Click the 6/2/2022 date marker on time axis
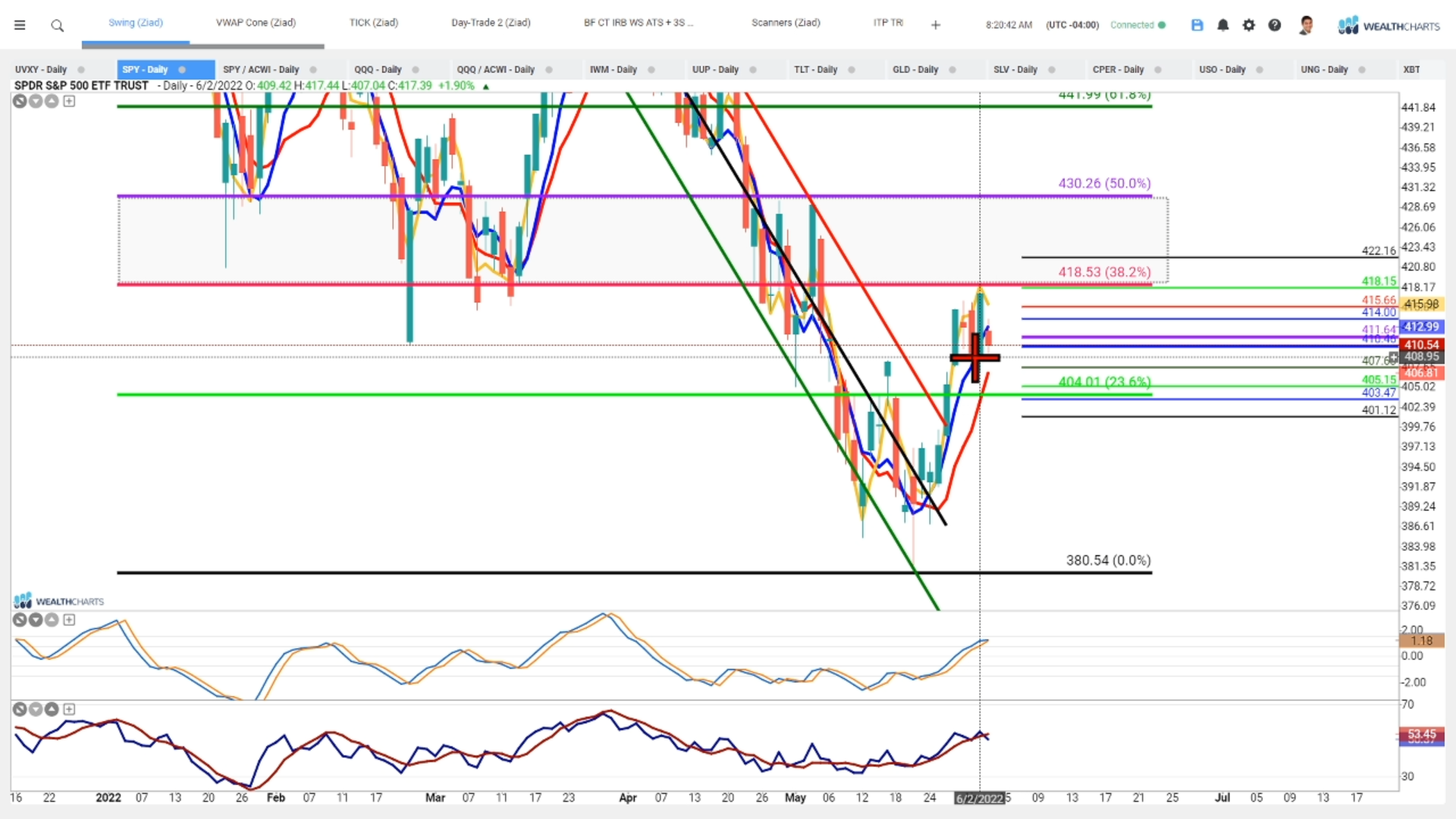Viewport: 1456px width, 819px height. click(979, 799)
